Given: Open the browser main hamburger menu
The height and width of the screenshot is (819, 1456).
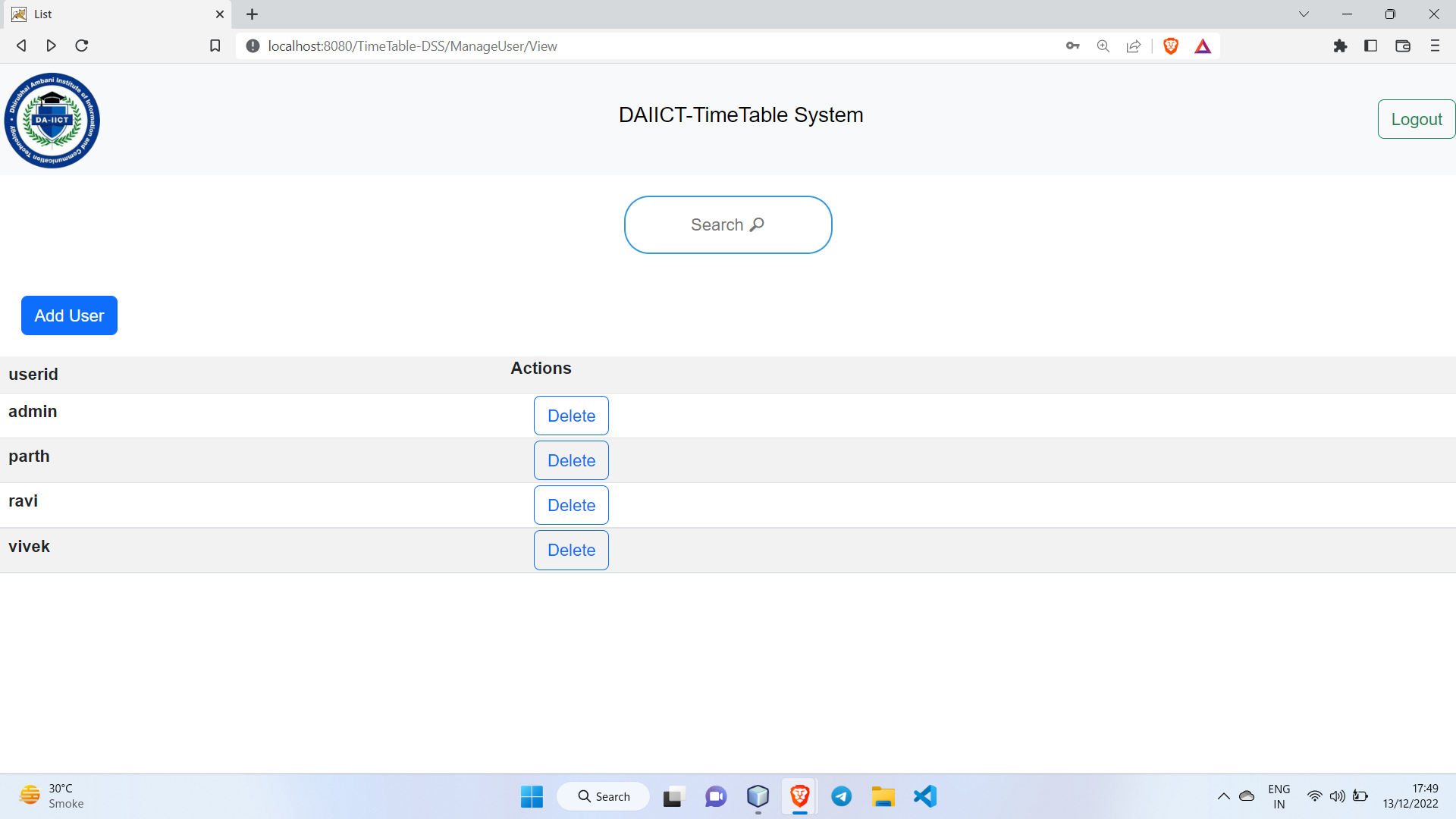Looking at the screenshot, I should [1435, 46].
